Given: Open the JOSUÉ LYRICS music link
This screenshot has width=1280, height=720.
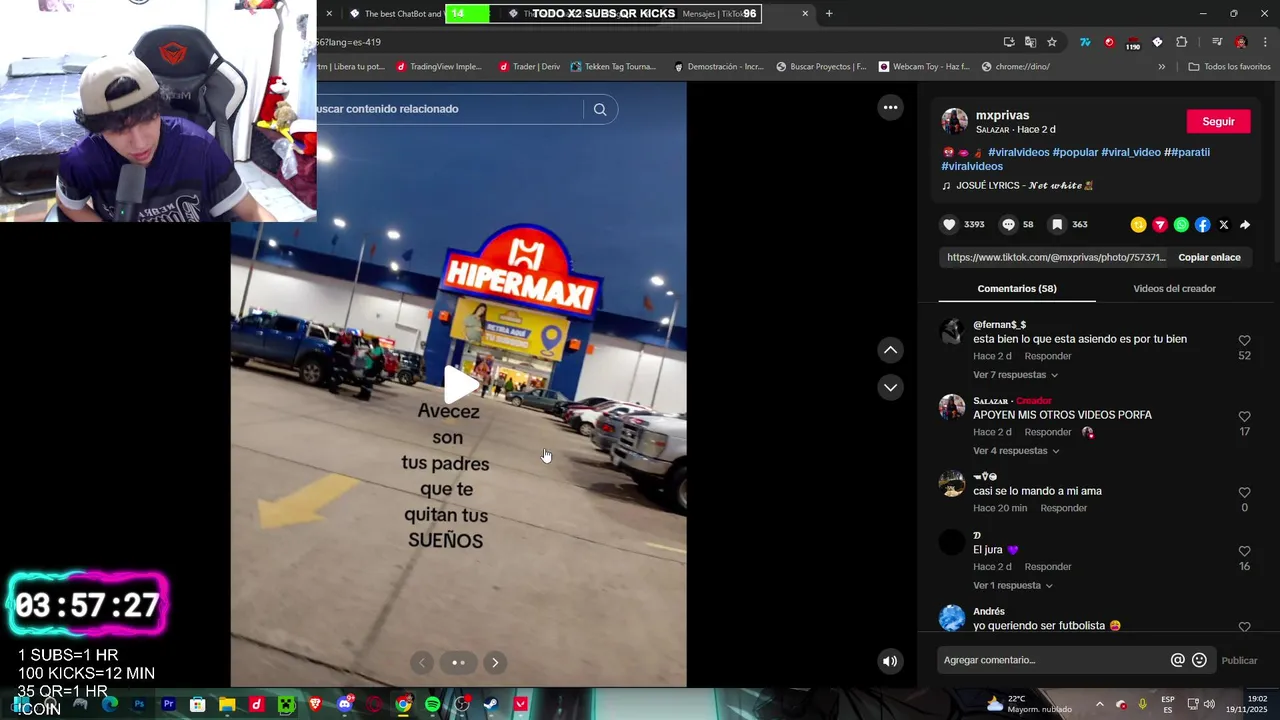Looking at the screenshot, I should pyautogui.click(x=1017, y=186).
